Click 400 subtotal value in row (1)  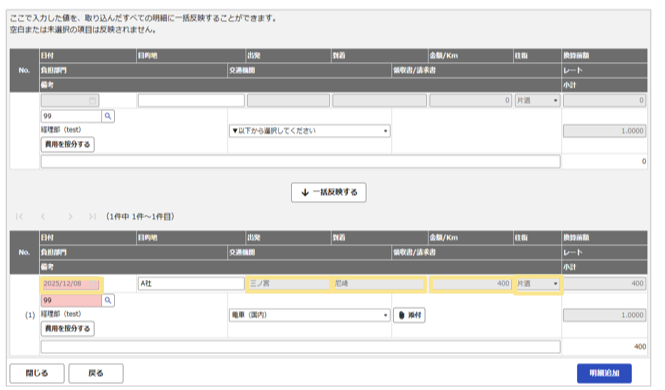coord(640,347)
